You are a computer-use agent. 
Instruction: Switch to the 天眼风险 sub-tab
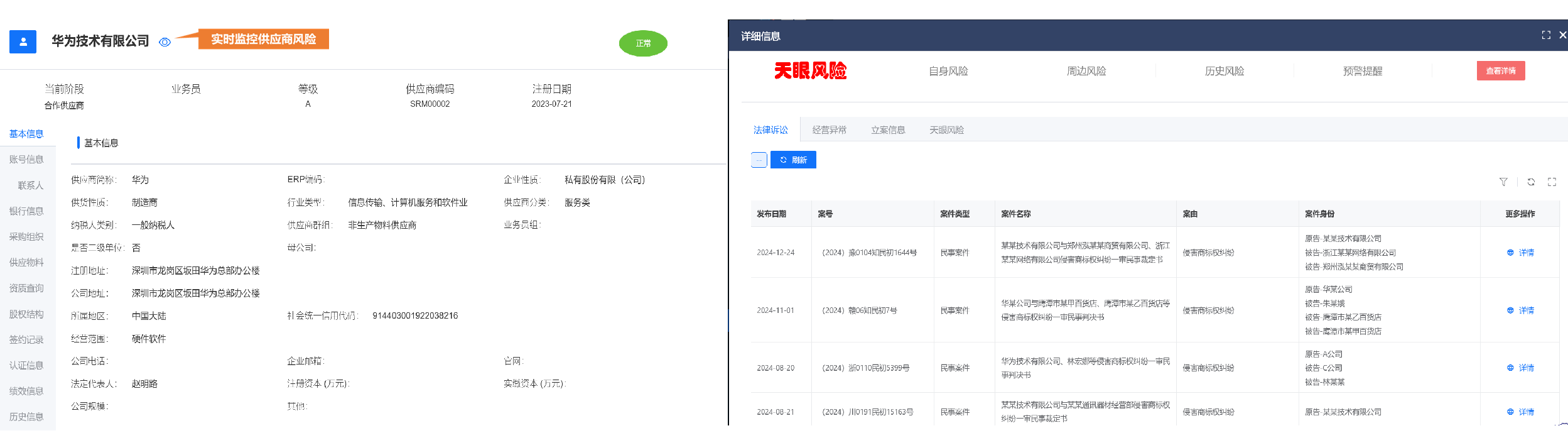[x=947, y=130]
